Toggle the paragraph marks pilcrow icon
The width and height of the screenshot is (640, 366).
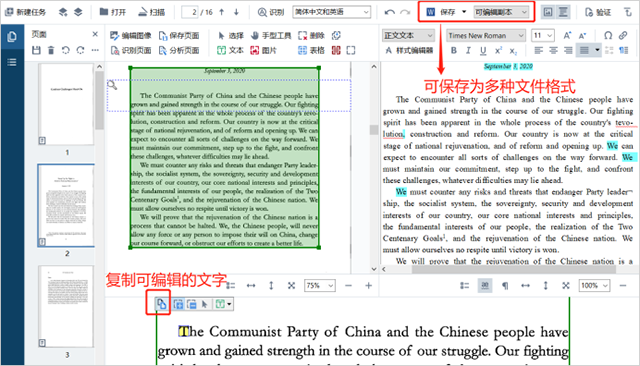tap(505, 286)
